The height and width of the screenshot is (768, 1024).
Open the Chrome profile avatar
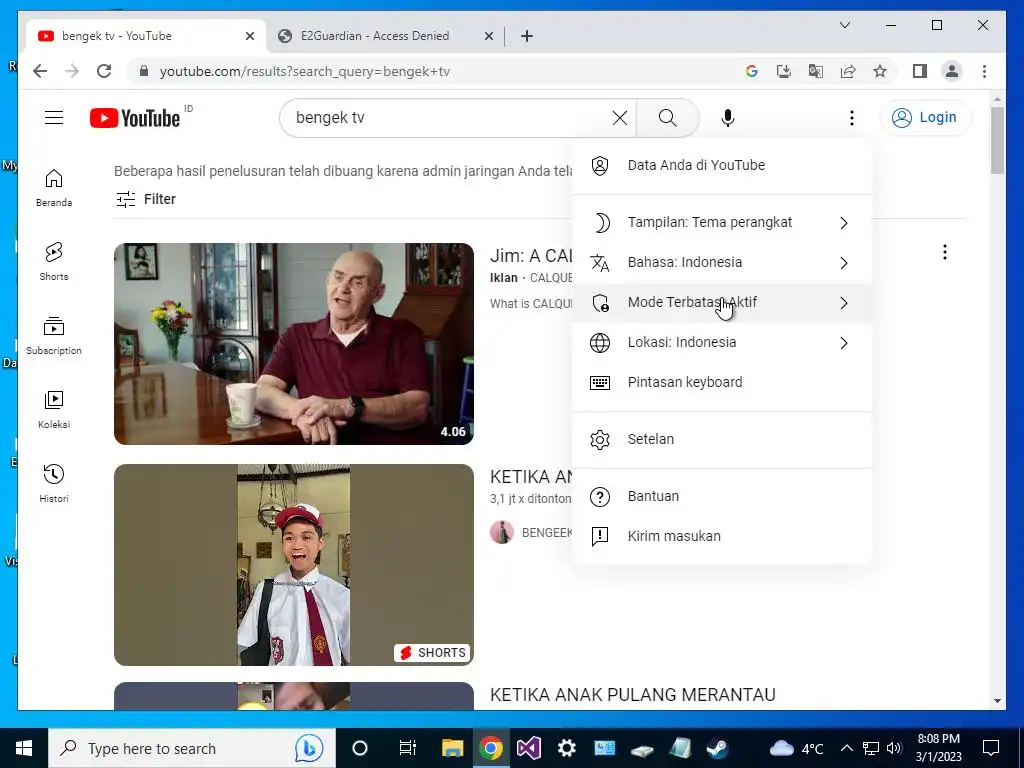[x=952, y=71]
